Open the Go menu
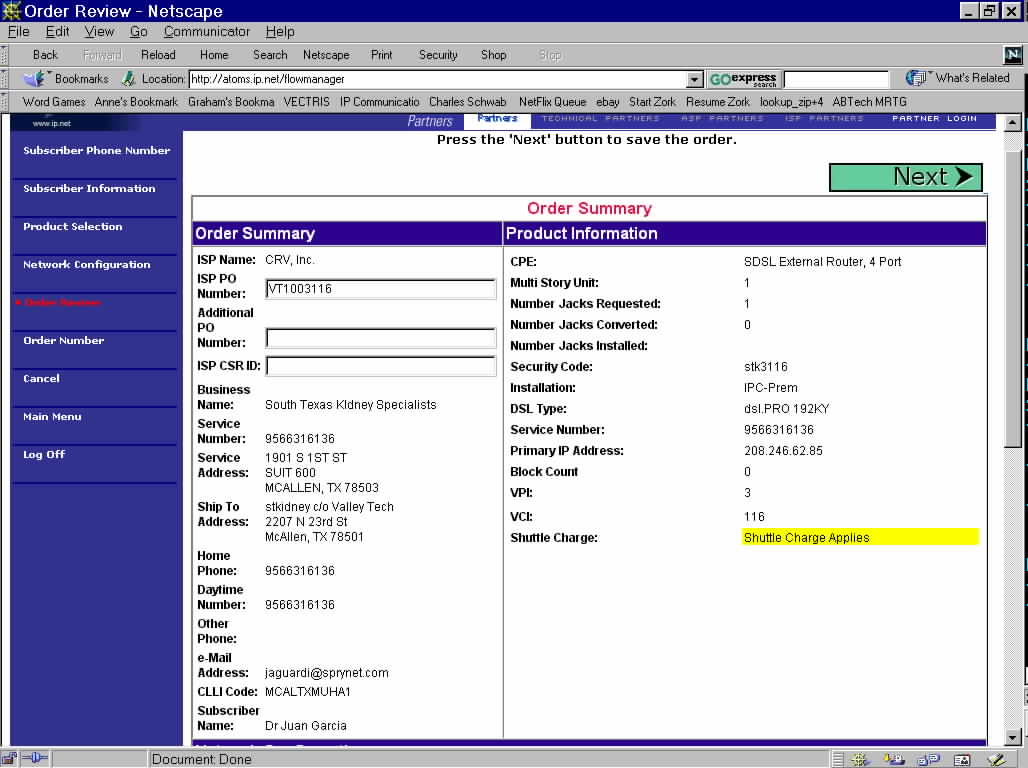This screenshot has width=1028, height=768. pyautogui.click(x=138, y=31)
